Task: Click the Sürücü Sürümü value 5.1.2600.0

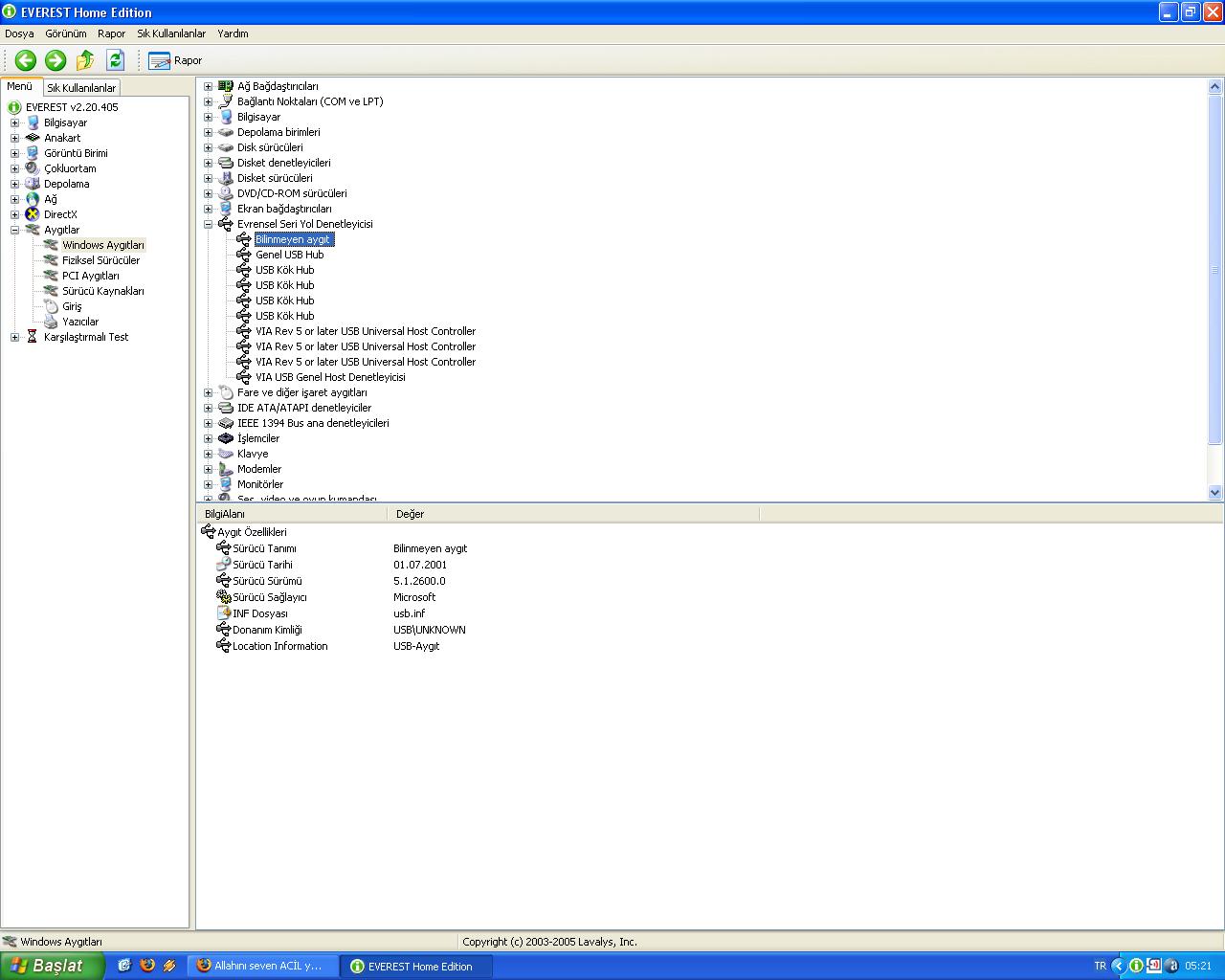Action: pos(419,581)
